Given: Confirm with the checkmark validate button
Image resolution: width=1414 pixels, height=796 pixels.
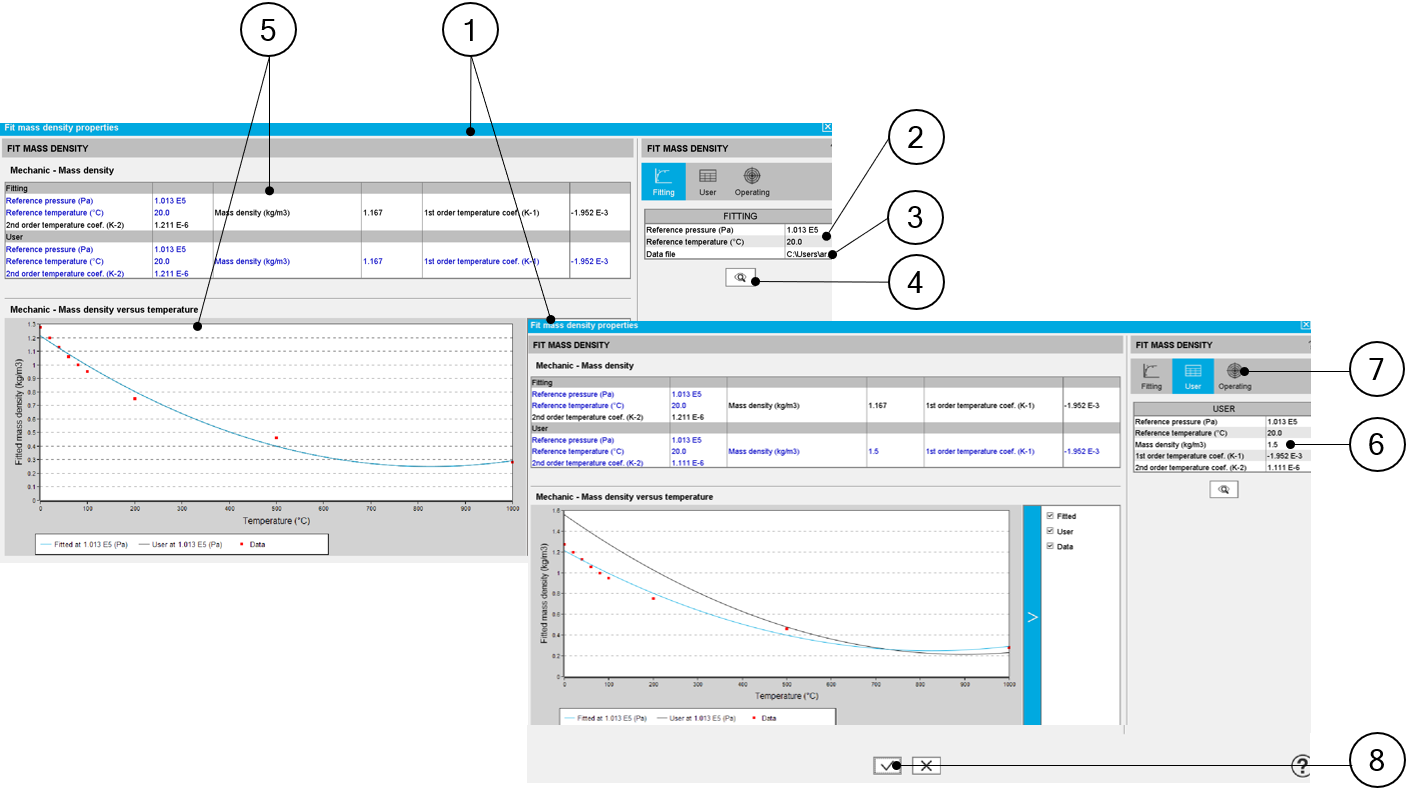Looking at the screenshot, I should pyautogui.click(x=887, y=766).
